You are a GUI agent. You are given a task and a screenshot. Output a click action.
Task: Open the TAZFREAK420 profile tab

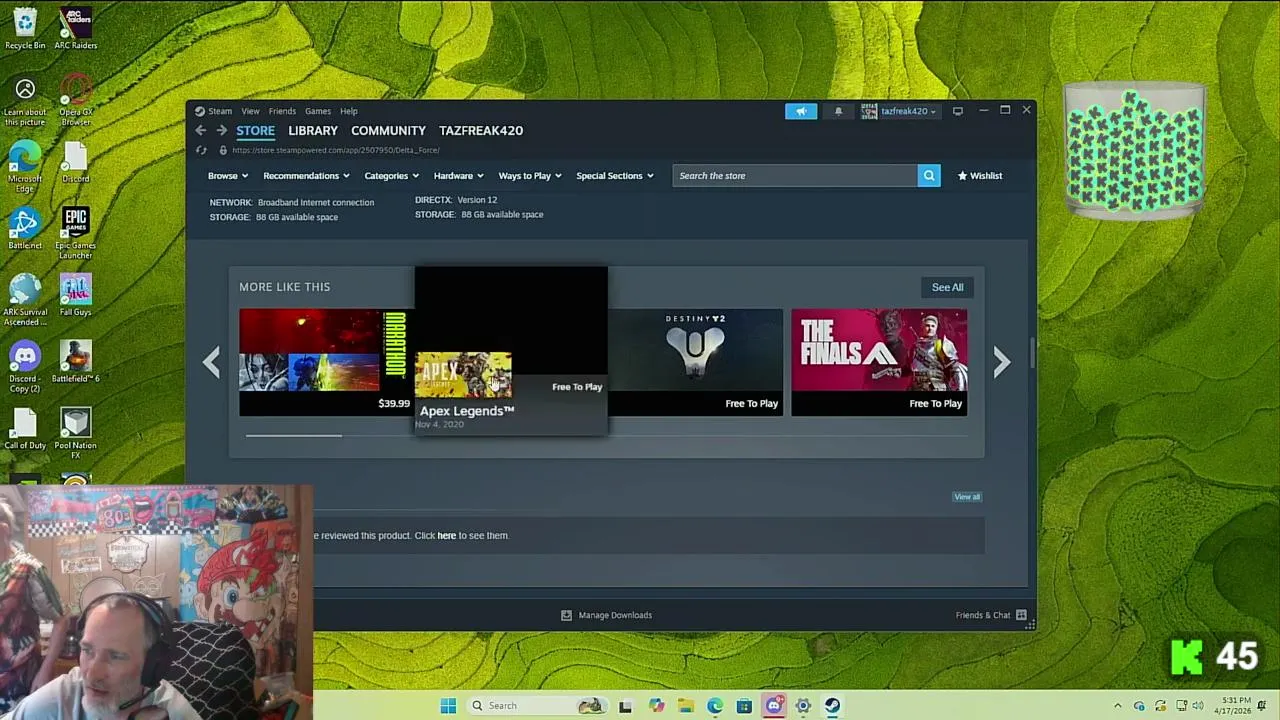481,131
